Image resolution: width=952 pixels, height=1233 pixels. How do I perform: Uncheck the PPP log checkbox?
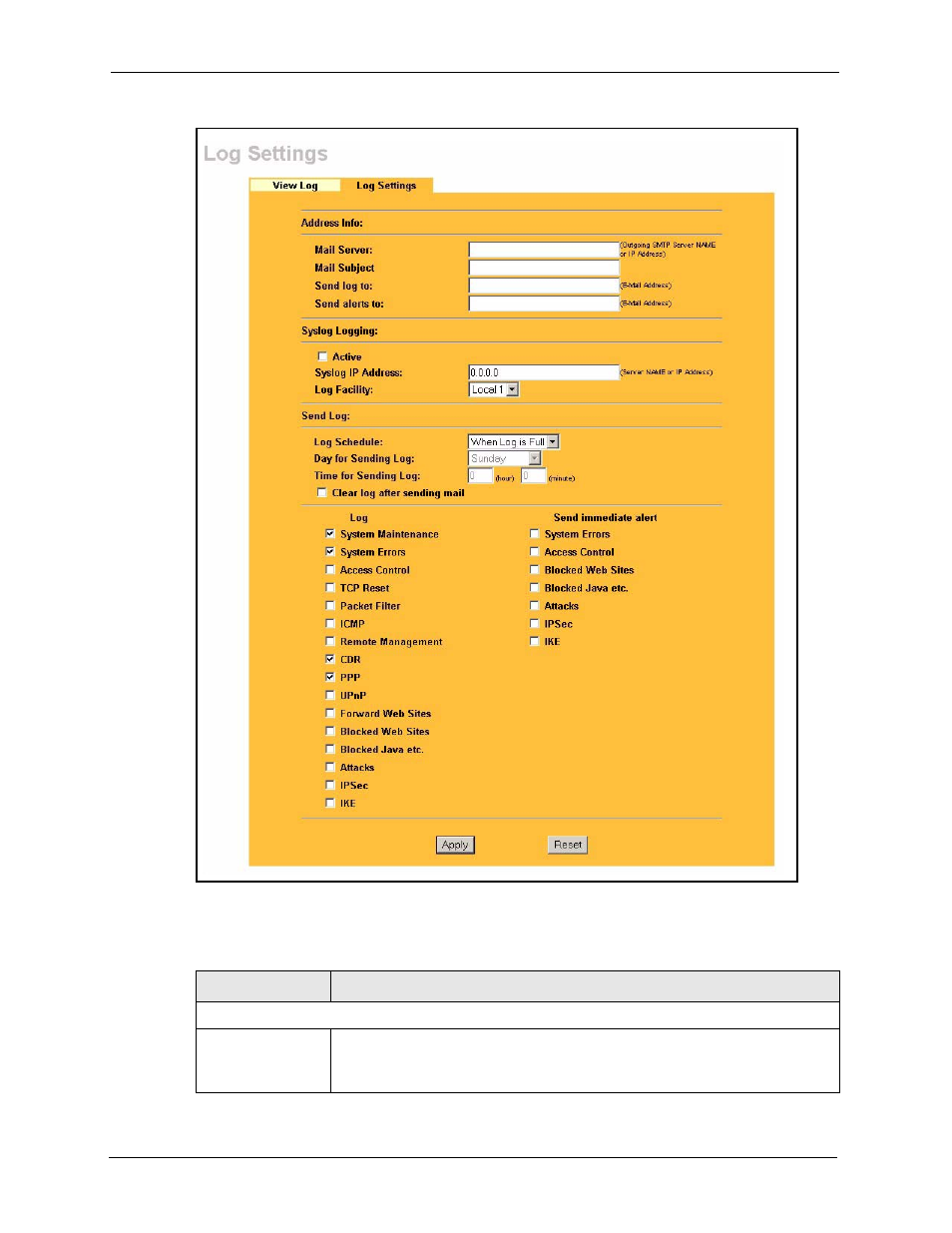tap(330, 678)
